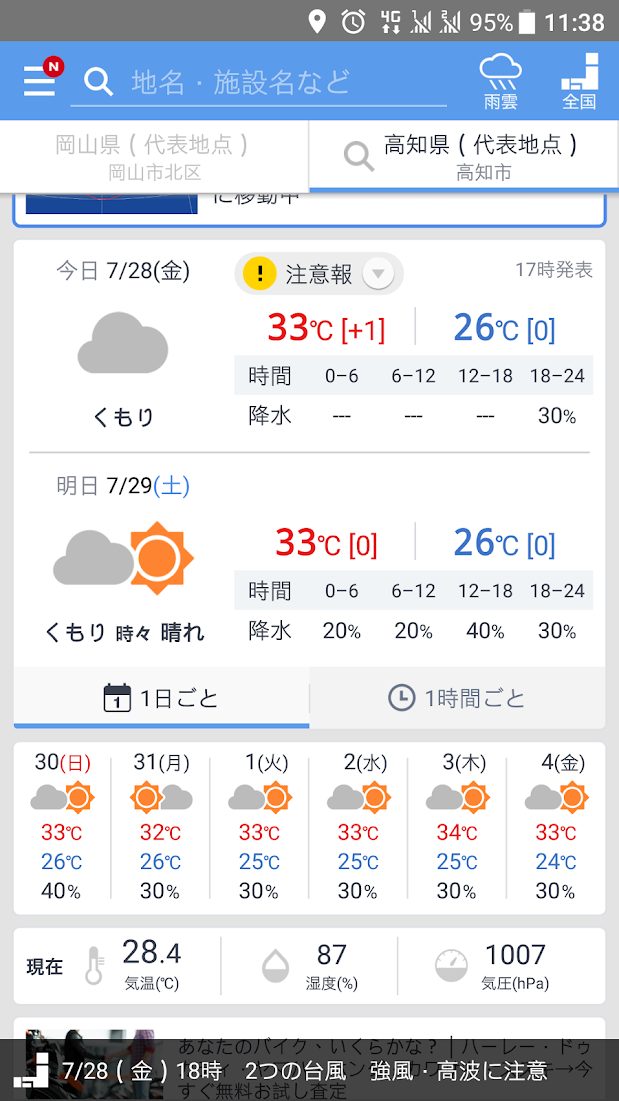Tap today's くもり cloudy weather icon

click(123, 343)
